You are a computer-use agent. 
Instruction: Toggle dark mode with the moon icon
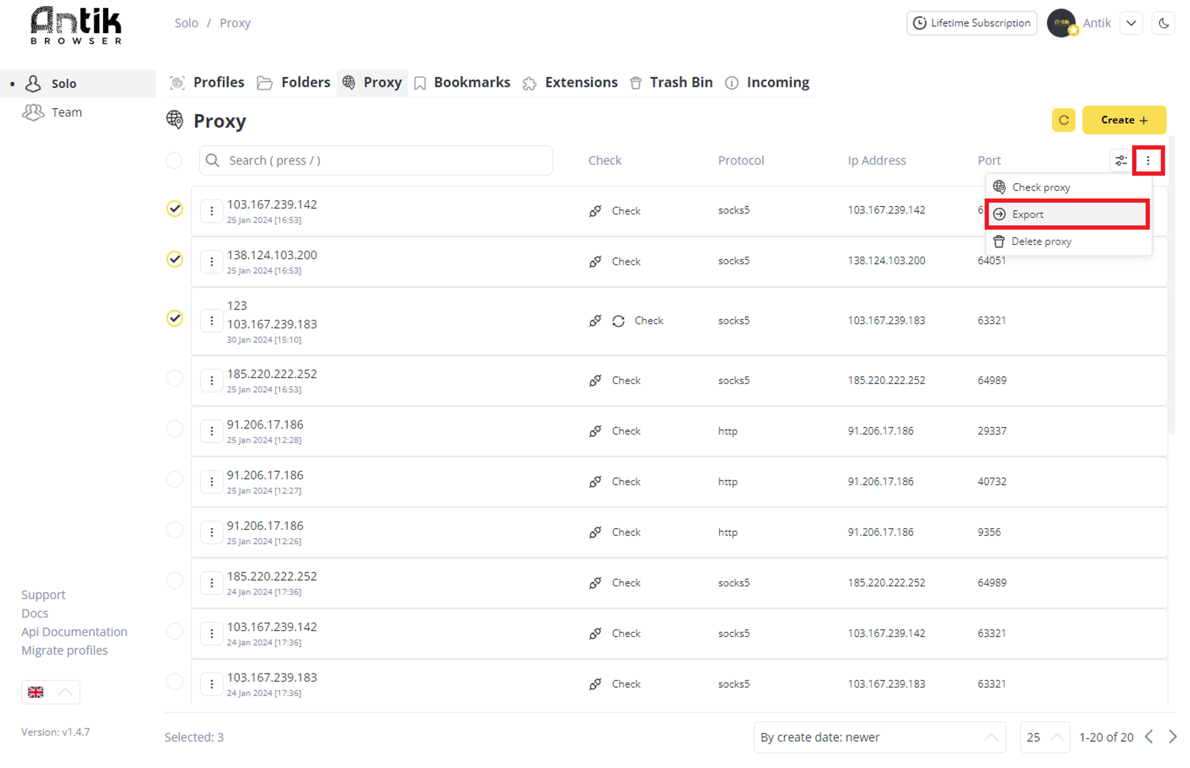click(x=1163, y=23)
